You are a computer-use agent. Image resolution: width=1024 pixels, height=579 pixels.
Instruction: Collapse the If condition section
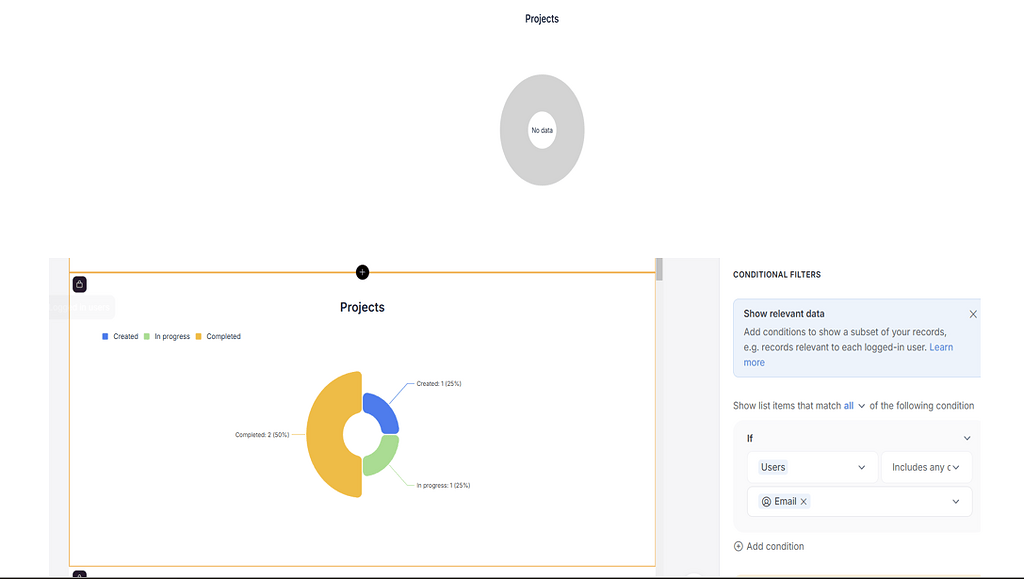(x=966, y=437)
